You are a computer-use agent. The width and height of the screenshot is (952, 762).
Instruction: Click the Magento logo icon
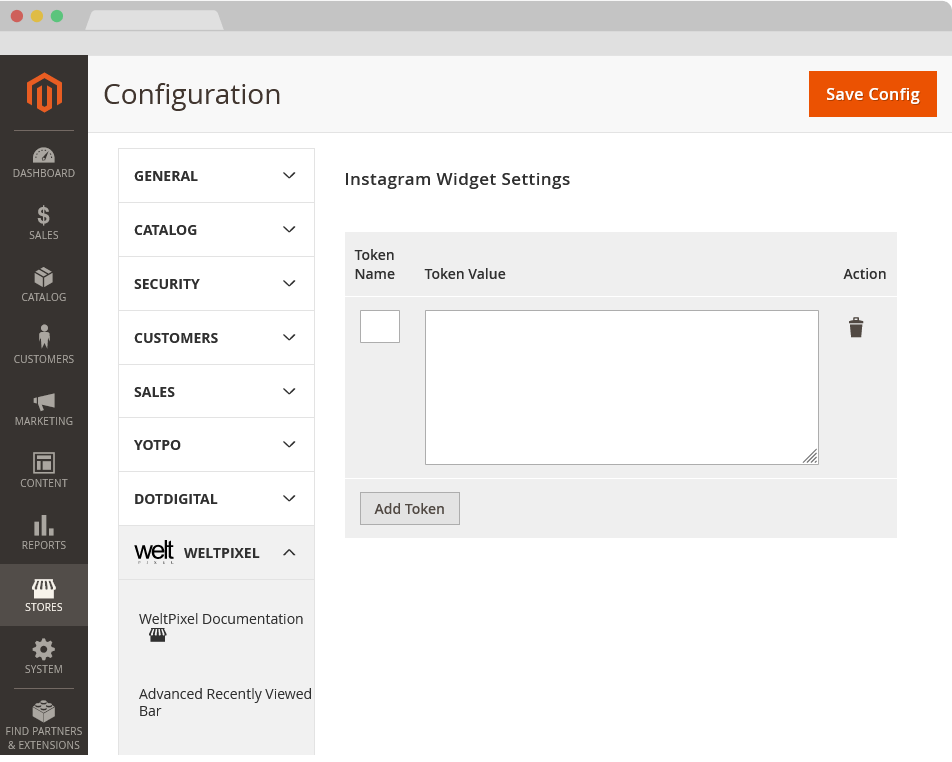click(x=44, y=93)
